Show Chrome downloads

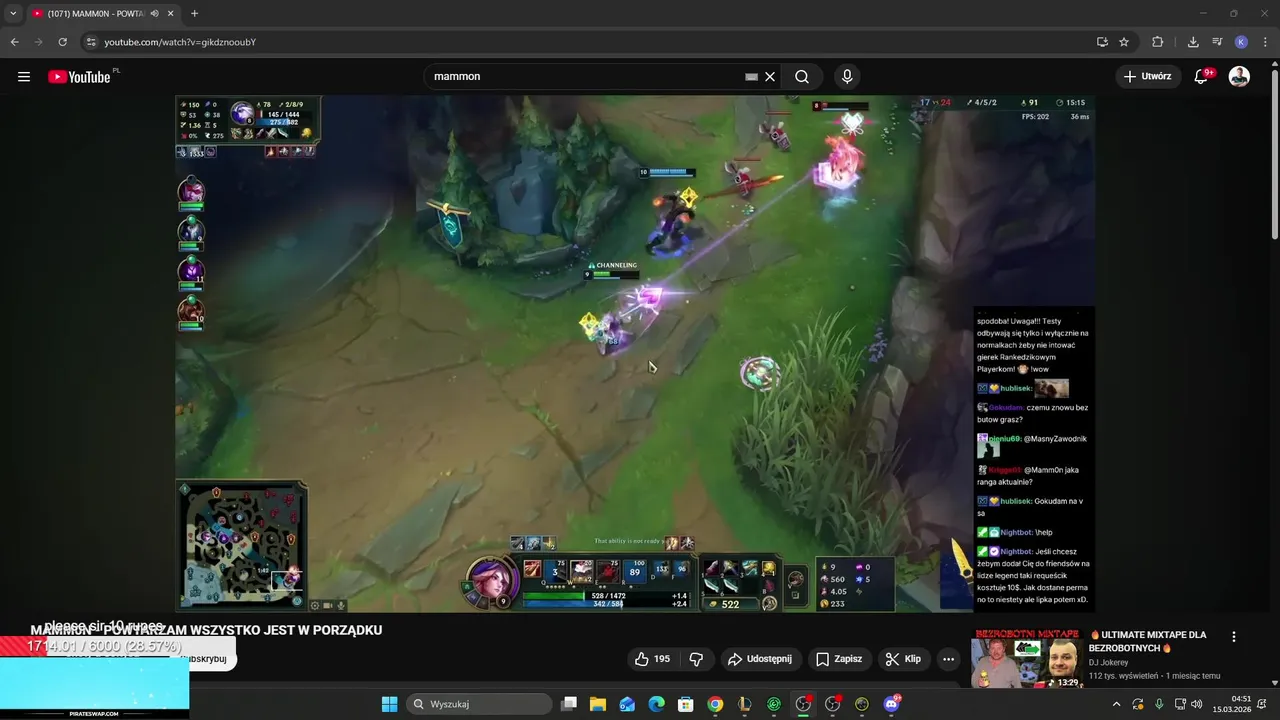pos(1193,42)
